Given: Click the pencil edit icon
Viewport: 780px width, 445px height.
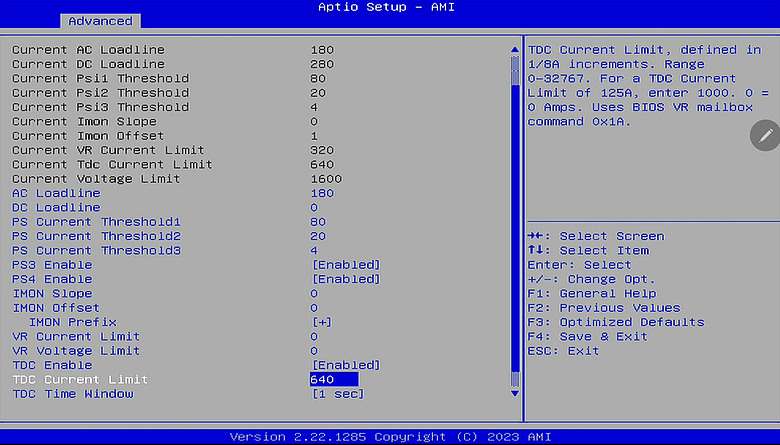Looking at the screenshot, I should (x=766, y=135).
